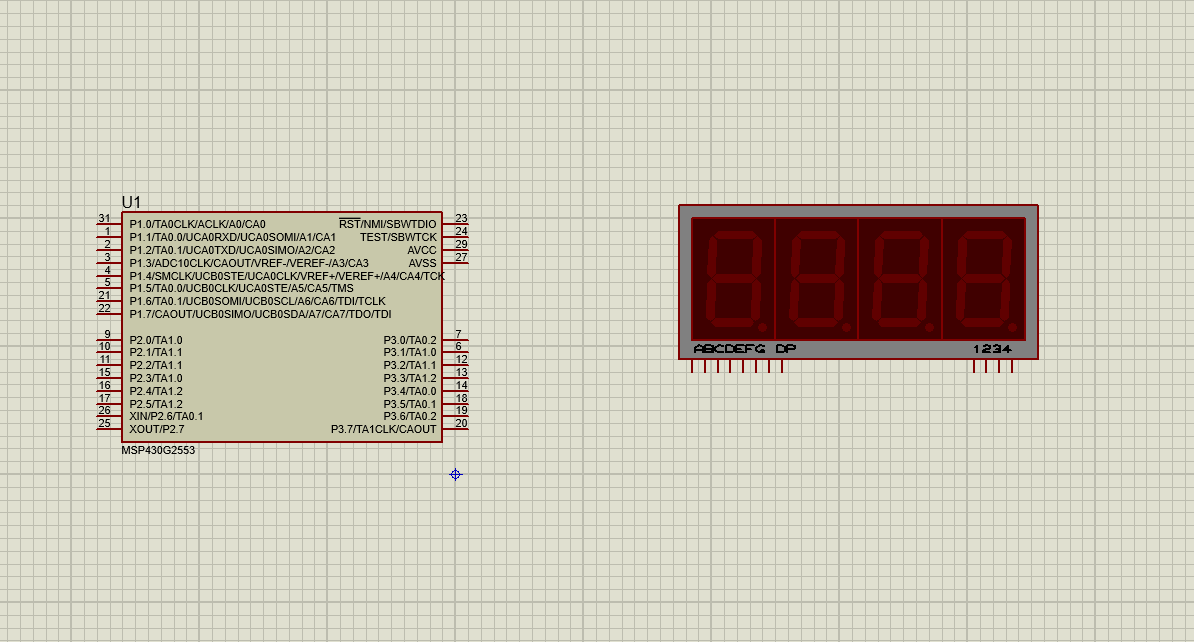Click pin number 23 on U1

pyautogui.click(x=461, y=219)
